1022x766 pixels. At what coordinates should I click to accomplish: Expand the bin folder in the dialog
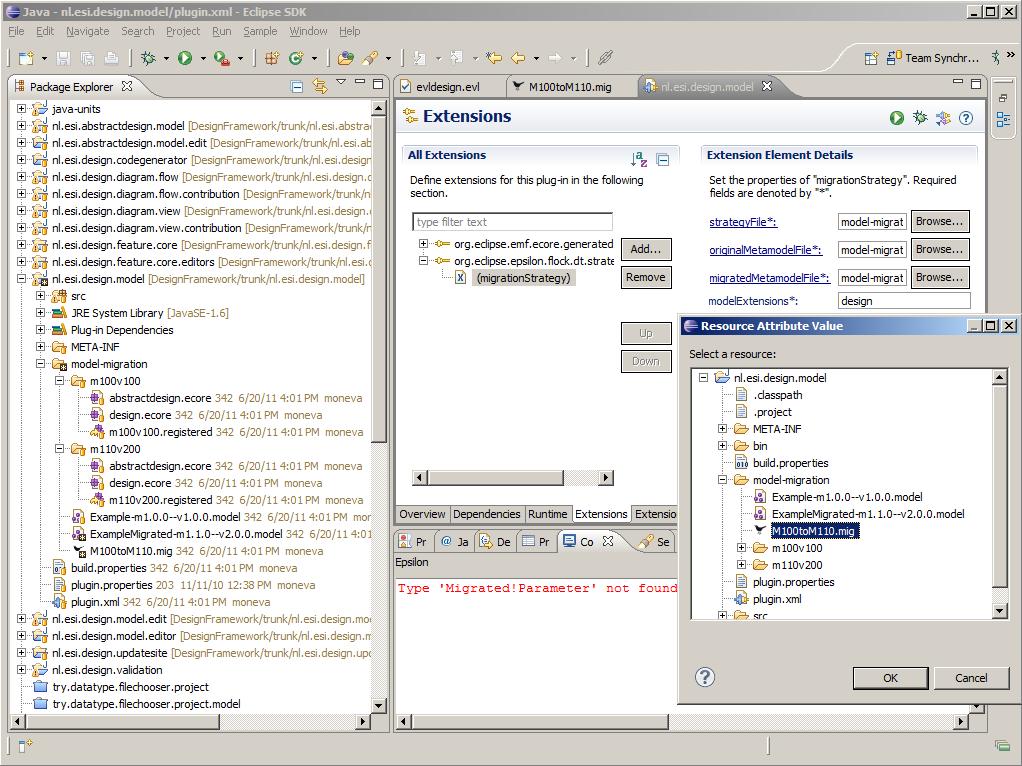tap(722, 445)
